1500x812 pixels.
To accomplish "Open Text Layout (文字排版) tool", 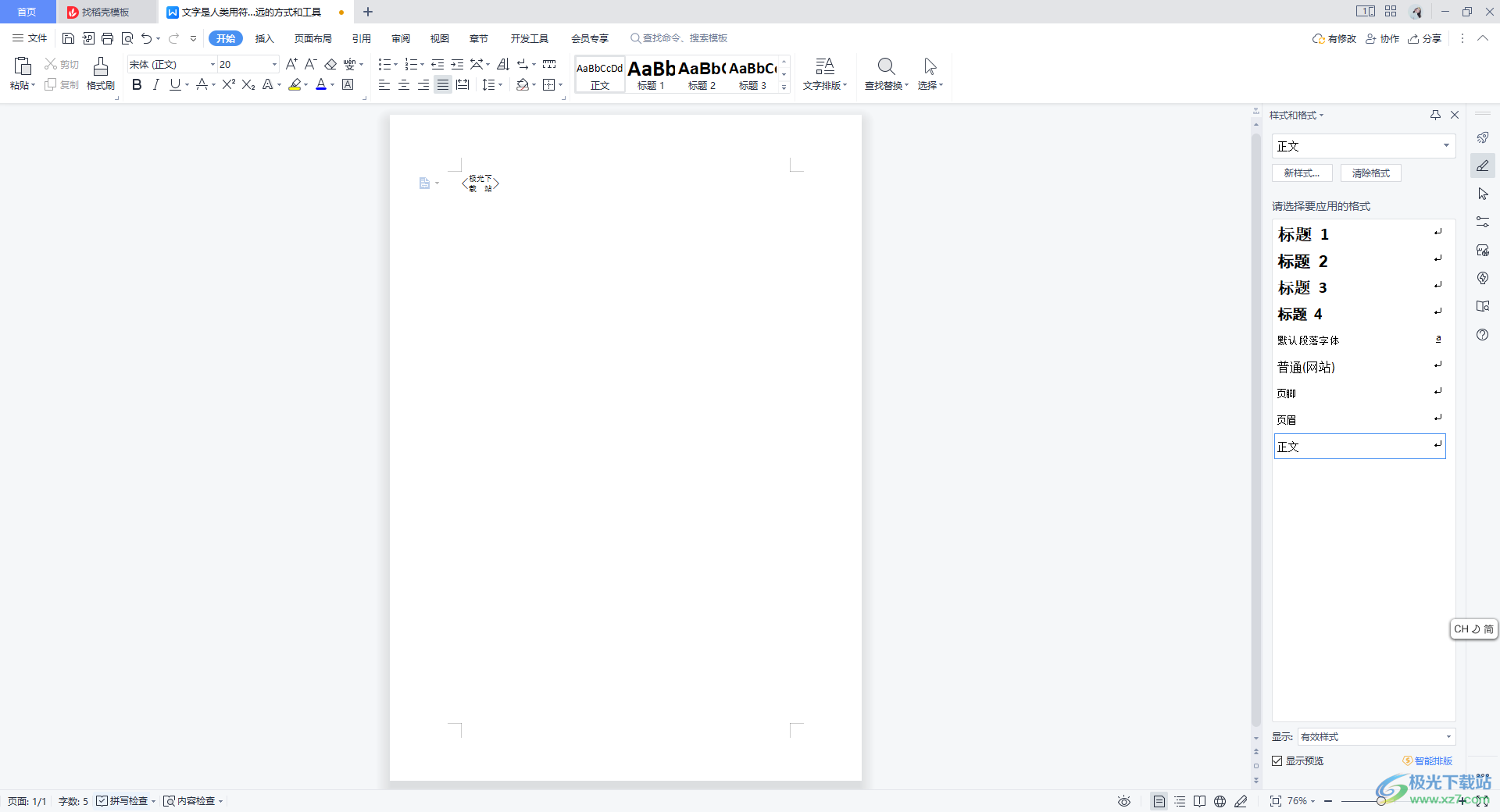I will click(825, 74).
